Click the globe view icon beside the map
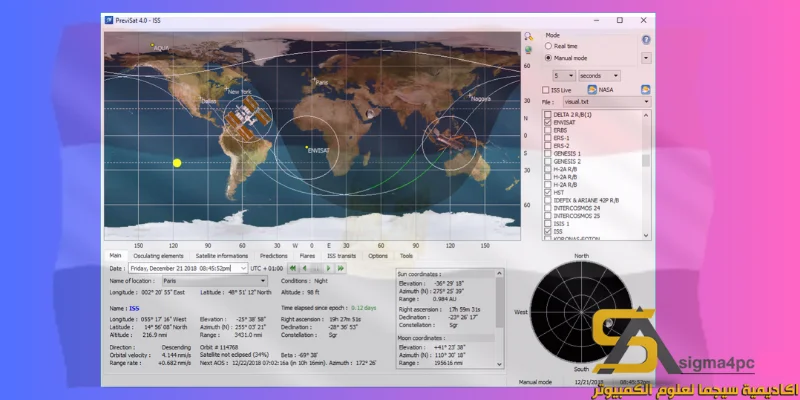Viewport: 800px width, 400px height. [528, 50]
